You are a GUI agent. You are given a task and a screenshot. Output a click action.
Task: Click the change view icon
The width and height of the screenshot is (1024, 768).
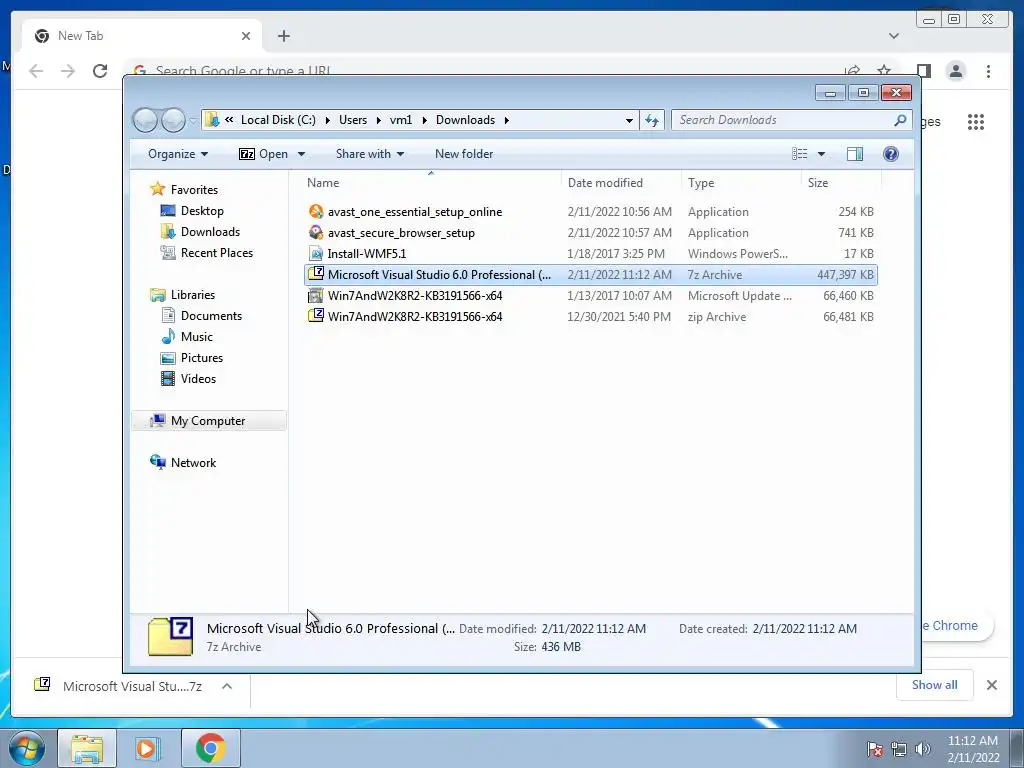(799, 153)
